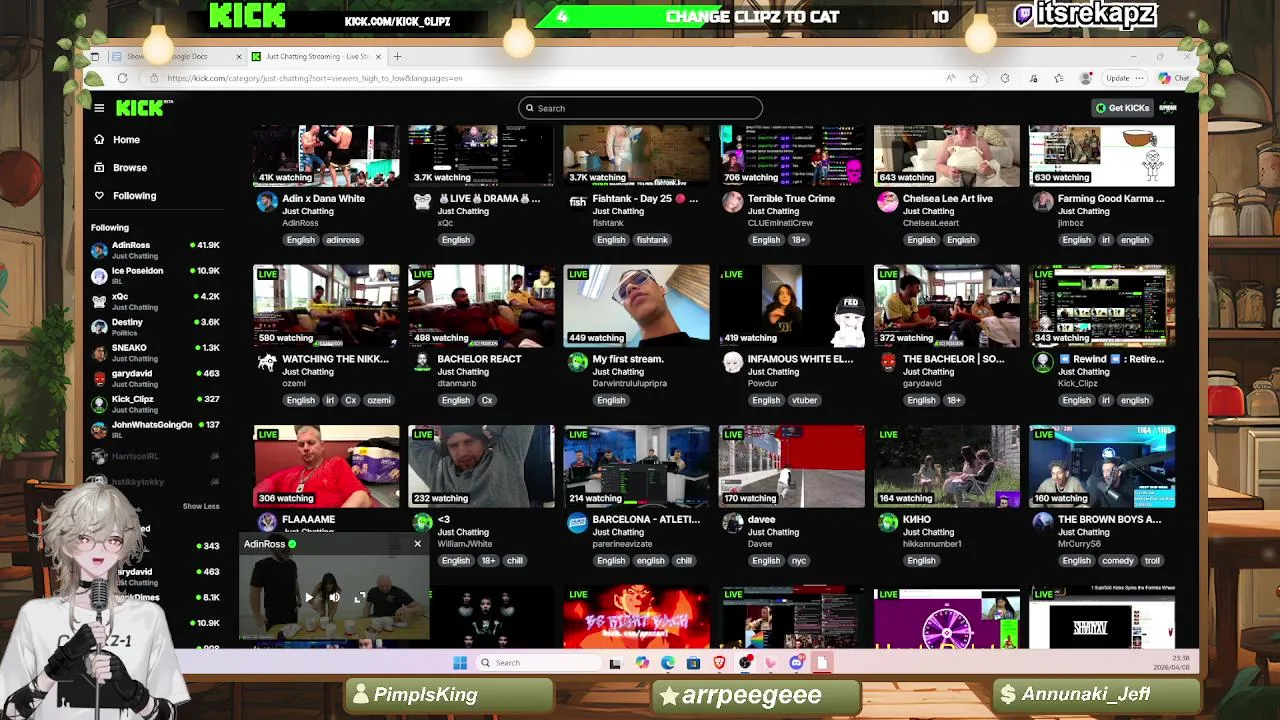Image resolution: width=1280 pixels, height=720 pixels.
Task: Open the Brave browser from the taskbar
Action: click(720, 663)
